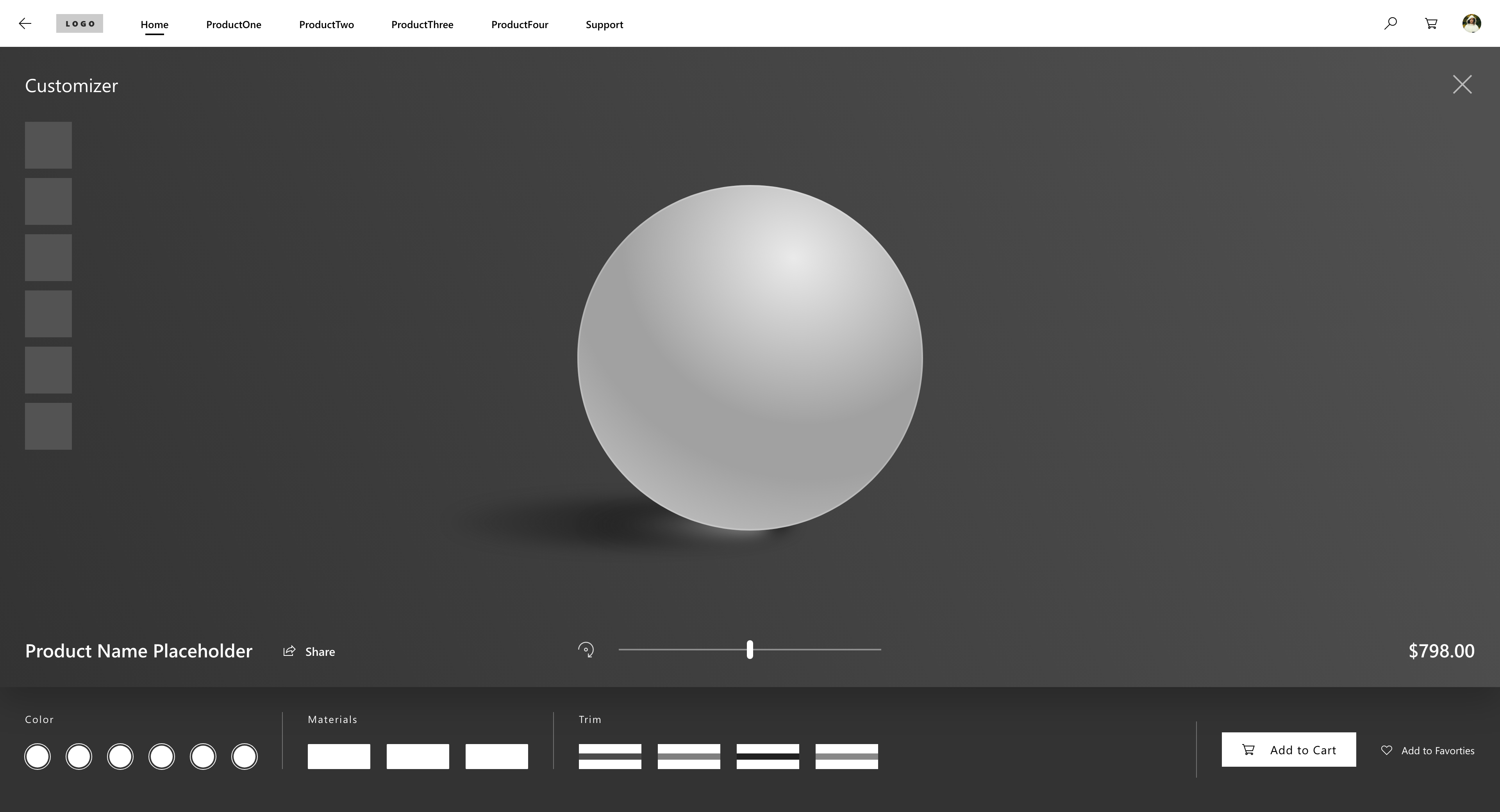The height and width of the screenshot is (812, 1500).
Task: Choose the second Materials option
Action: coord(418,756)
